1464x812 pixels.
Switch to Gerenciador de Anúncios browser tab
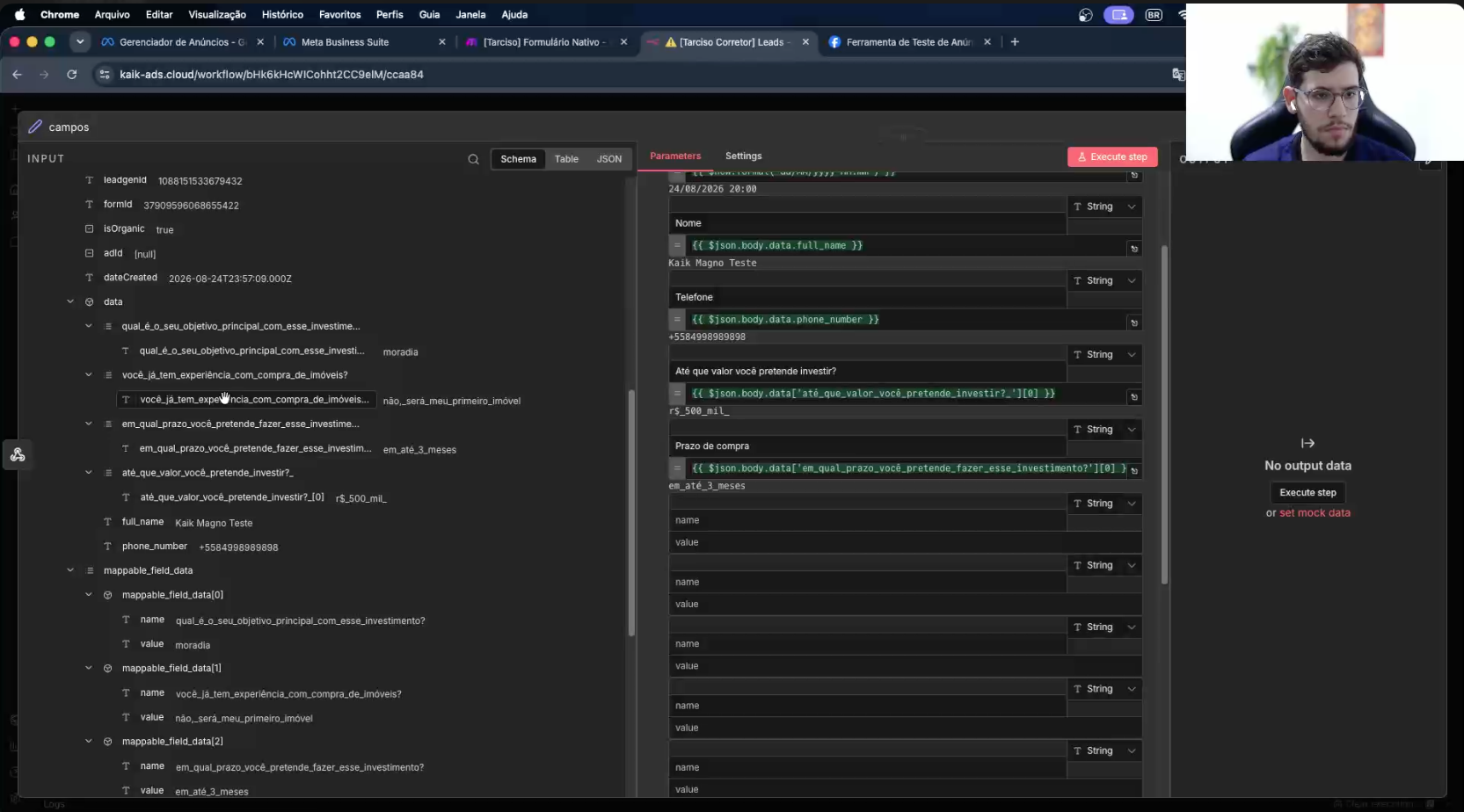(x=182, y=41)
